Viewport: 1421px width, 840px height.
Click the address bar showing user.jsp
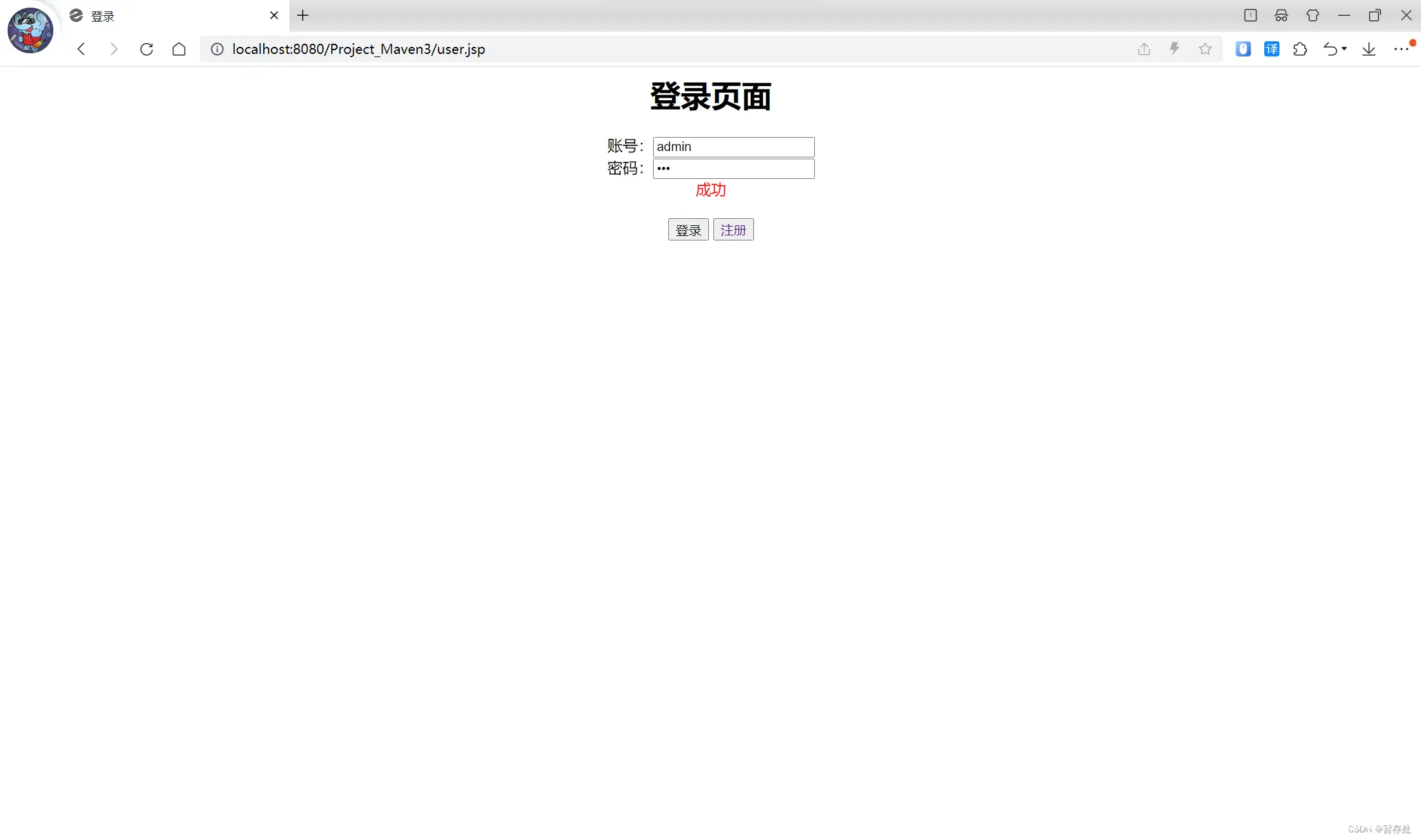[358, 49]
